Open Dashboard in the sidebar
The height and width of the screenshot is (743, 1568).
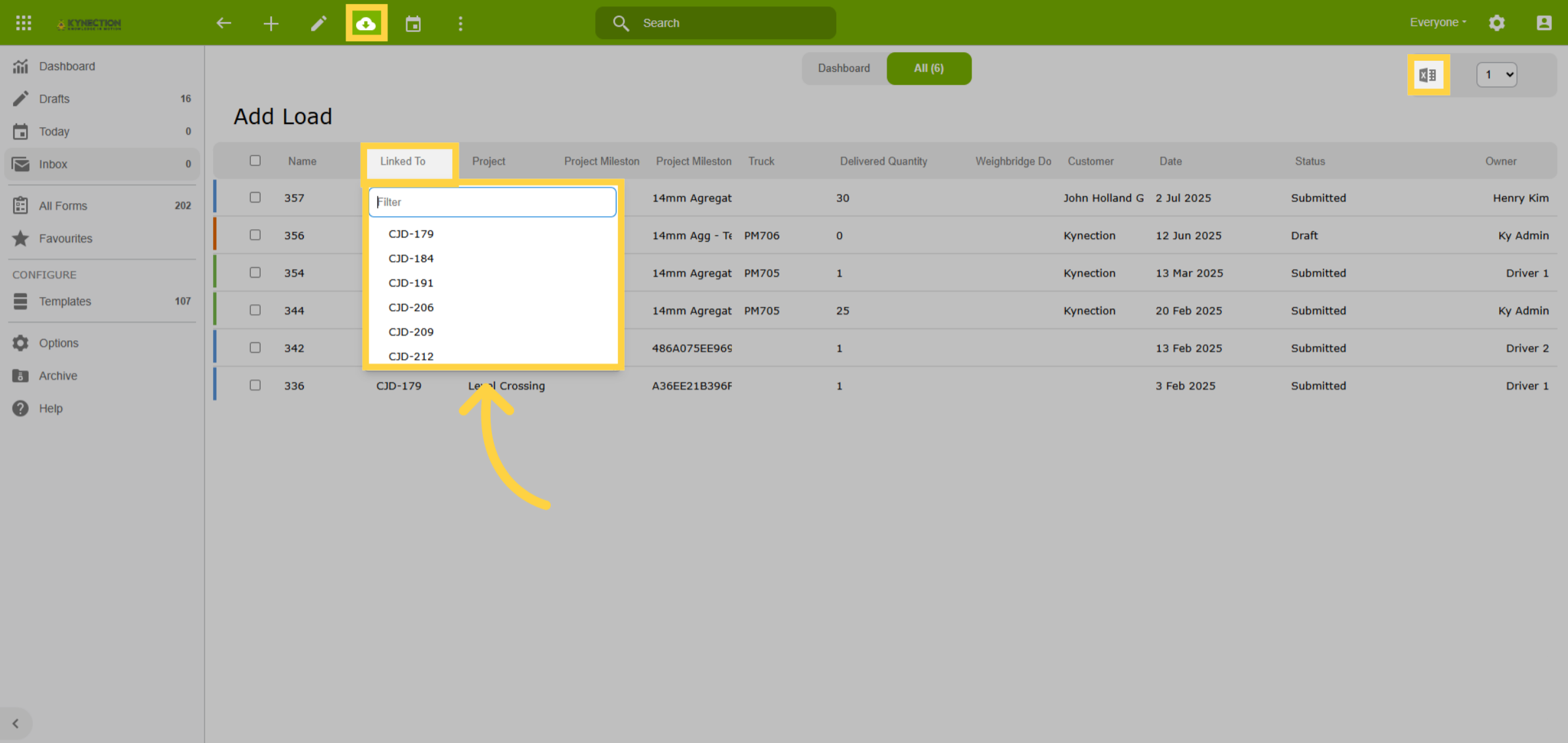pos(102,66)
